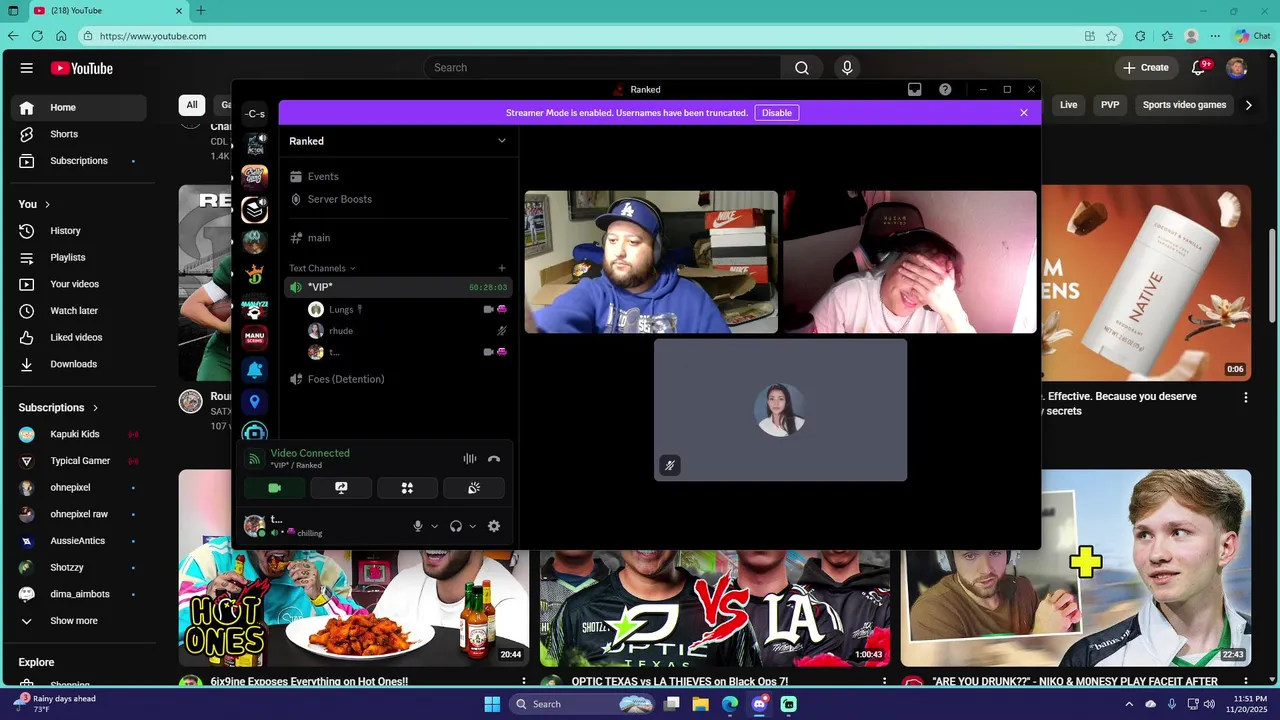Select the *VIP* voice channel

[398, 287]
